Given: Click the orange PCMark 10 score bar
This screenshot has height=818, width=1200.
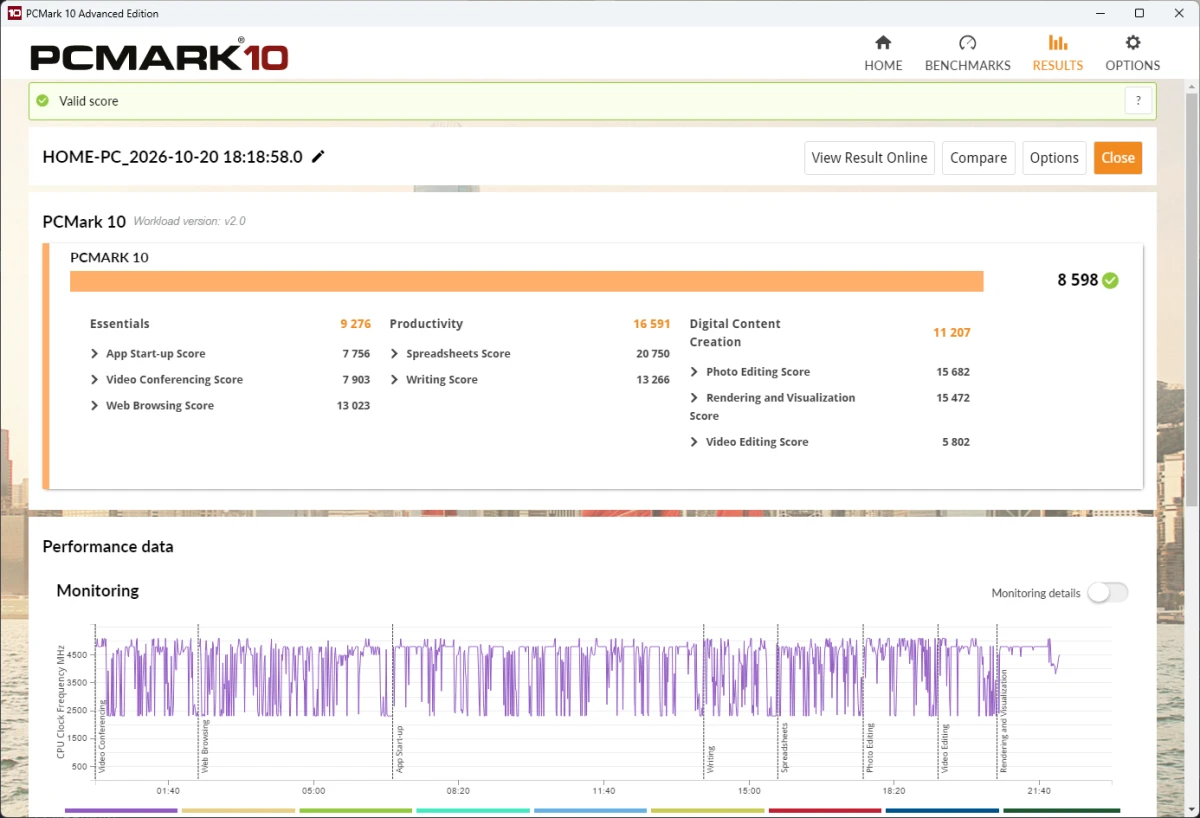Looking at the screenshot, I should (x=526, y=281).
